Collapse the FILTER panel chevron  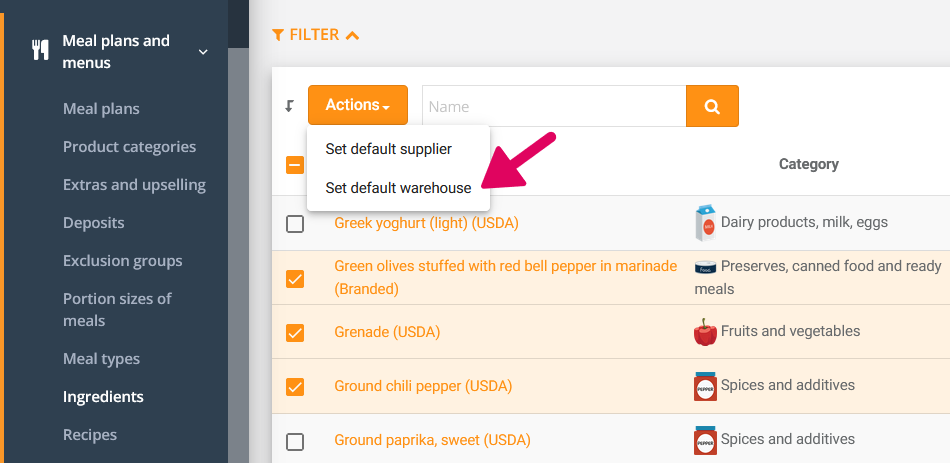point(352,35)
